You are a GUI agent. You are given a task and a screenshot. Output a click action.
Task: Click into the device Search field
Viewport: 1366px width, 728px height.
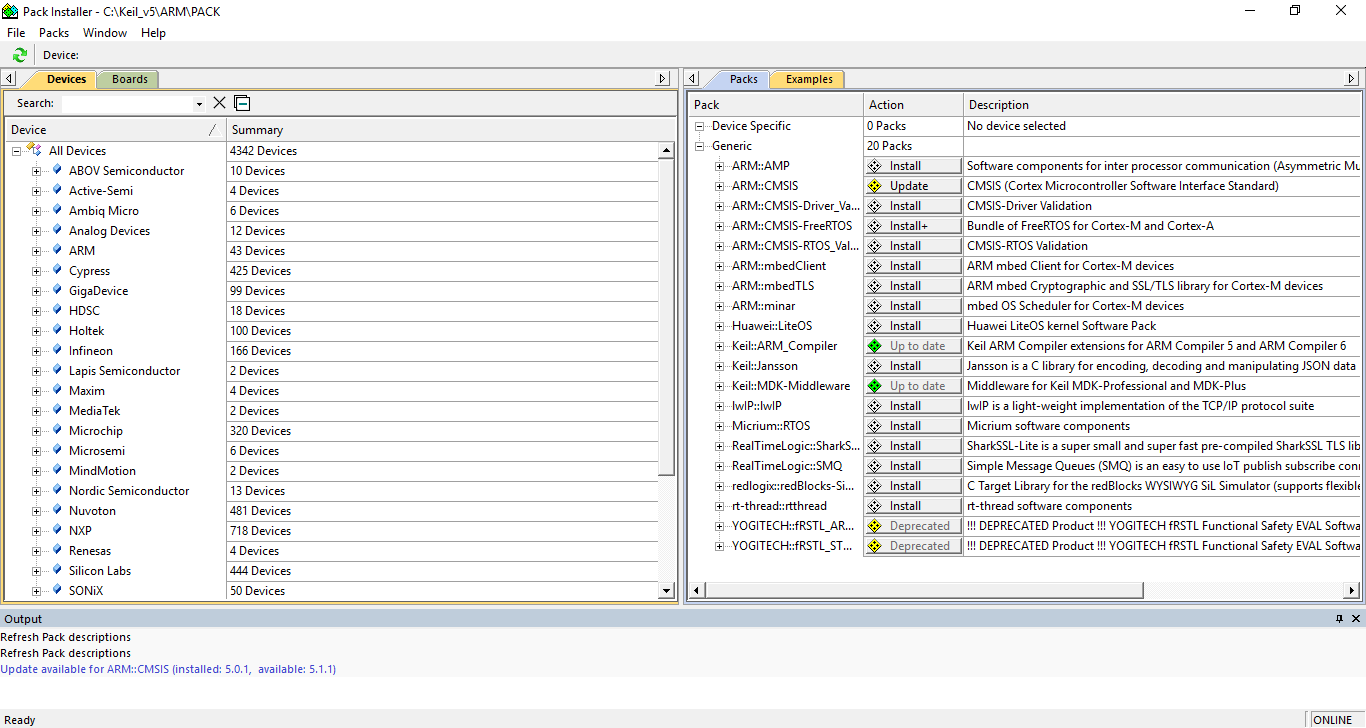127,104
